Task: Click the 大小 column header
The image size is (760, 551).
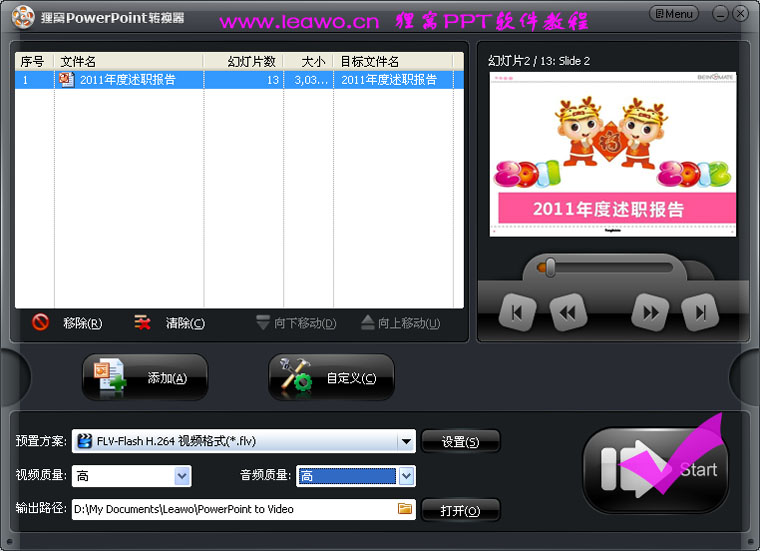Action: click(308, 62)
